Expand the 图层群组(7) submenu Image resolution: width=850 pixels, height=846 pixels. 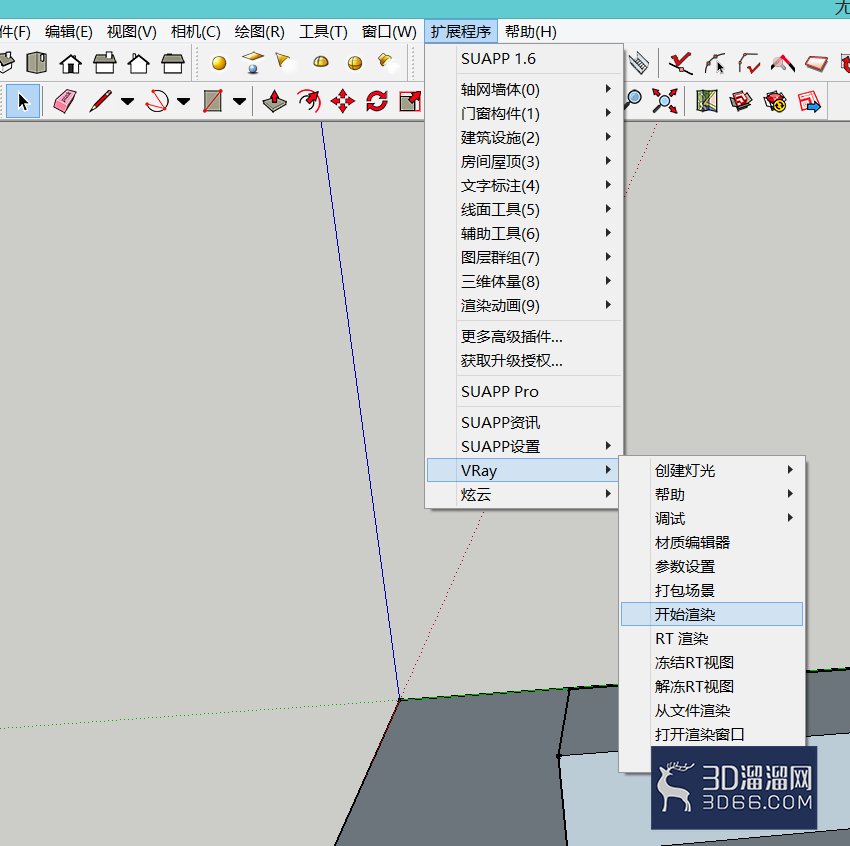click(x=524, y=257)
